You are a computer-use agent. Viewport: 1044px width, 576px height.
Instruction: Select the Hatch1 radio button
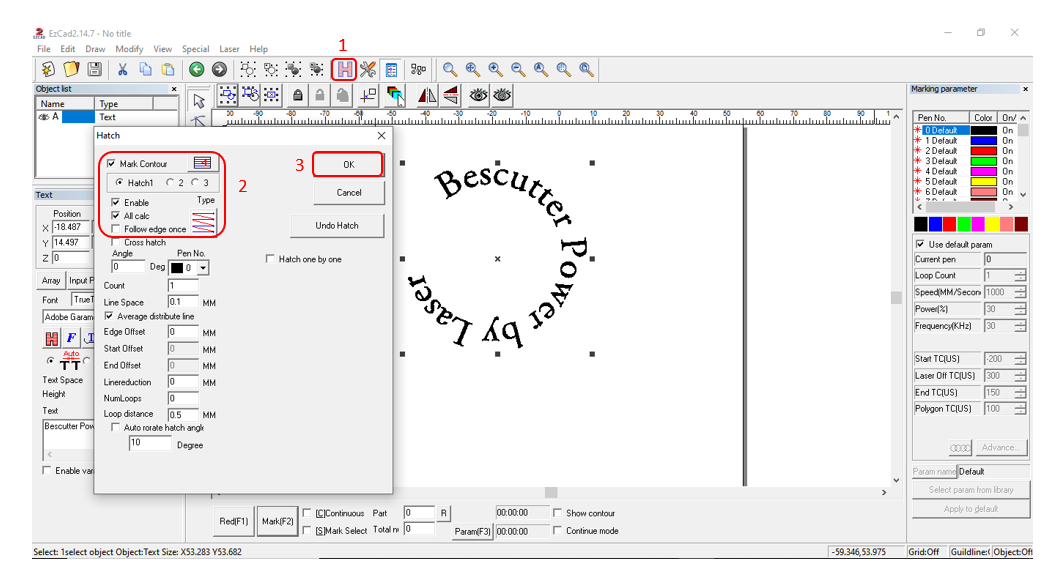[x=119, y=182]
